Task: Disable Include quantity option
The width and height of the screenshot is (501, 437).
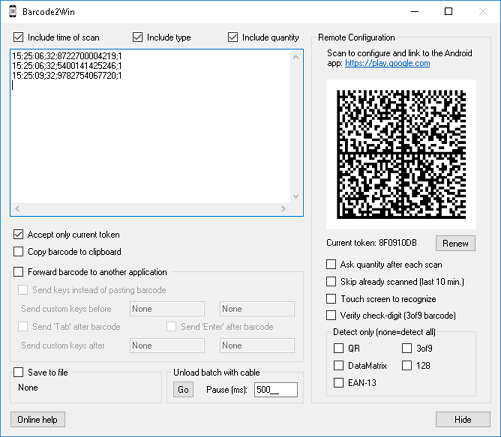Action: (x=233, y=37)
